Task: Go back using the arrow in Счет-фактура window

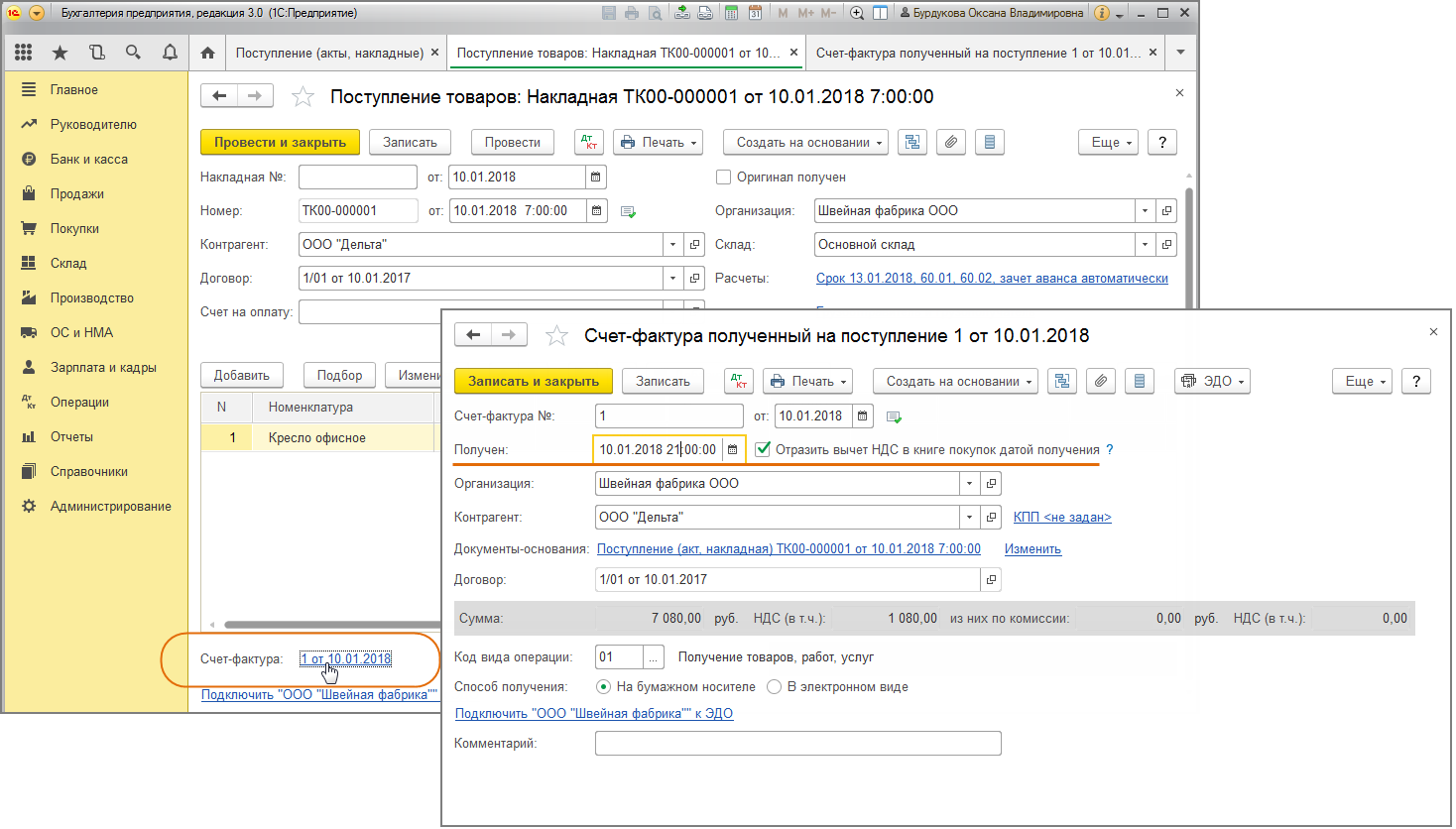Action: click(x=473, y=334)
